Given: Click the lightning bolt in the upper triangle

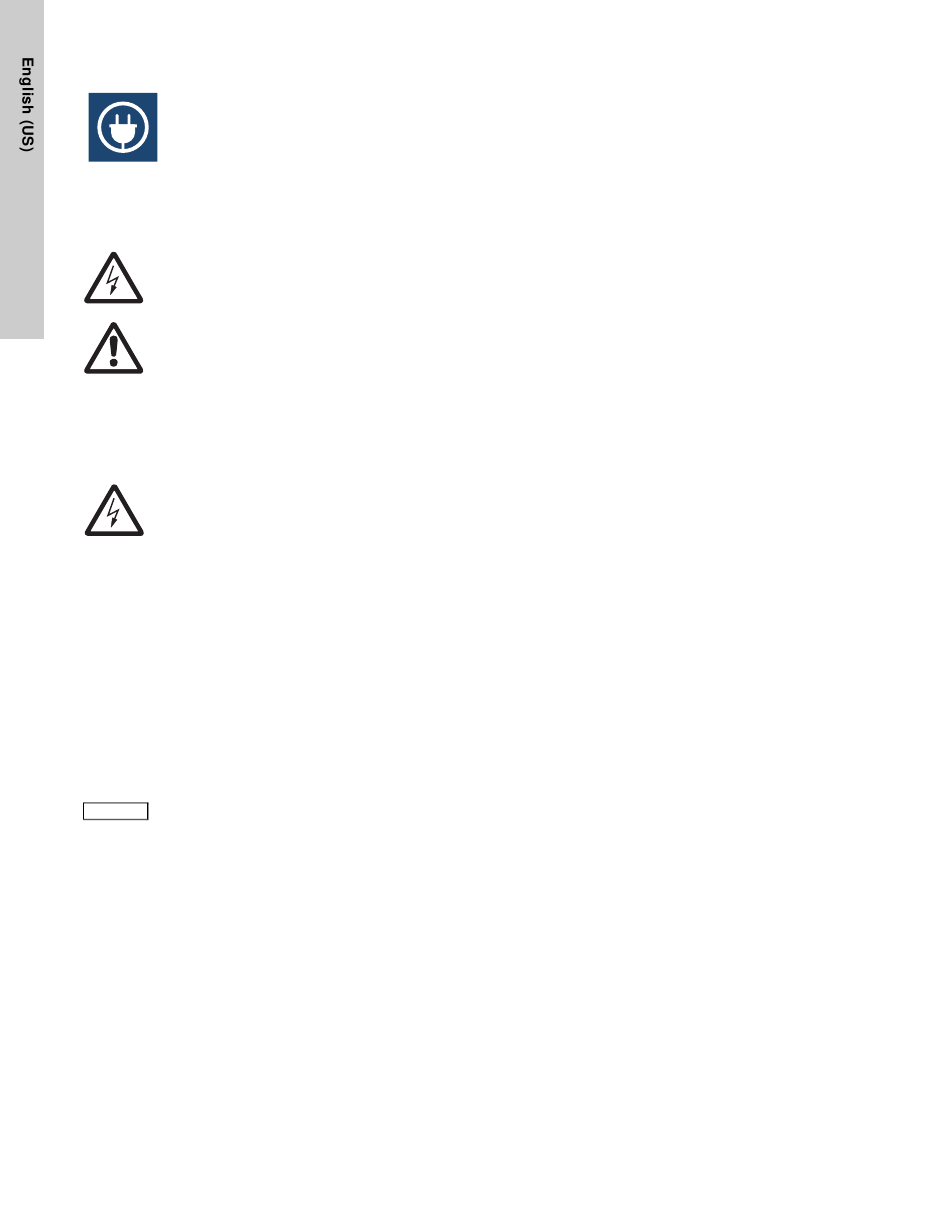Looking at the screenshot, I should 114,281.
